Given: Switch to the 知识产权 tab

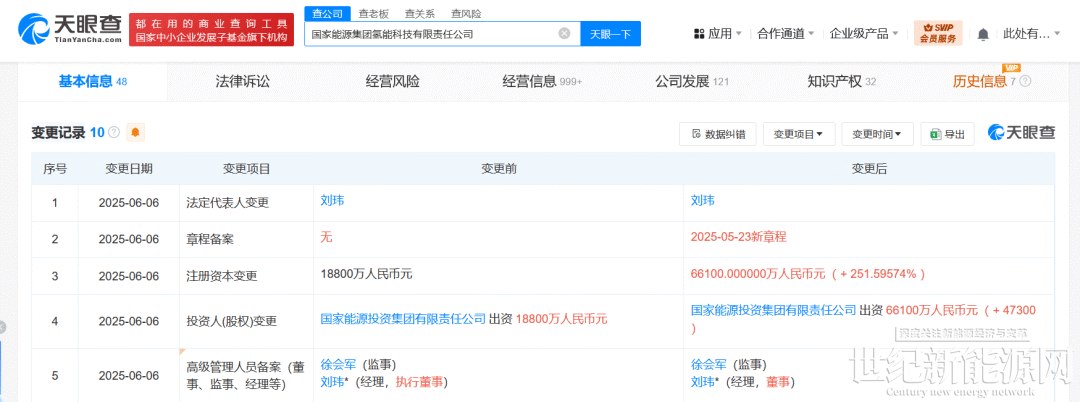Looking at the screenshot, I should pos(841,81).
